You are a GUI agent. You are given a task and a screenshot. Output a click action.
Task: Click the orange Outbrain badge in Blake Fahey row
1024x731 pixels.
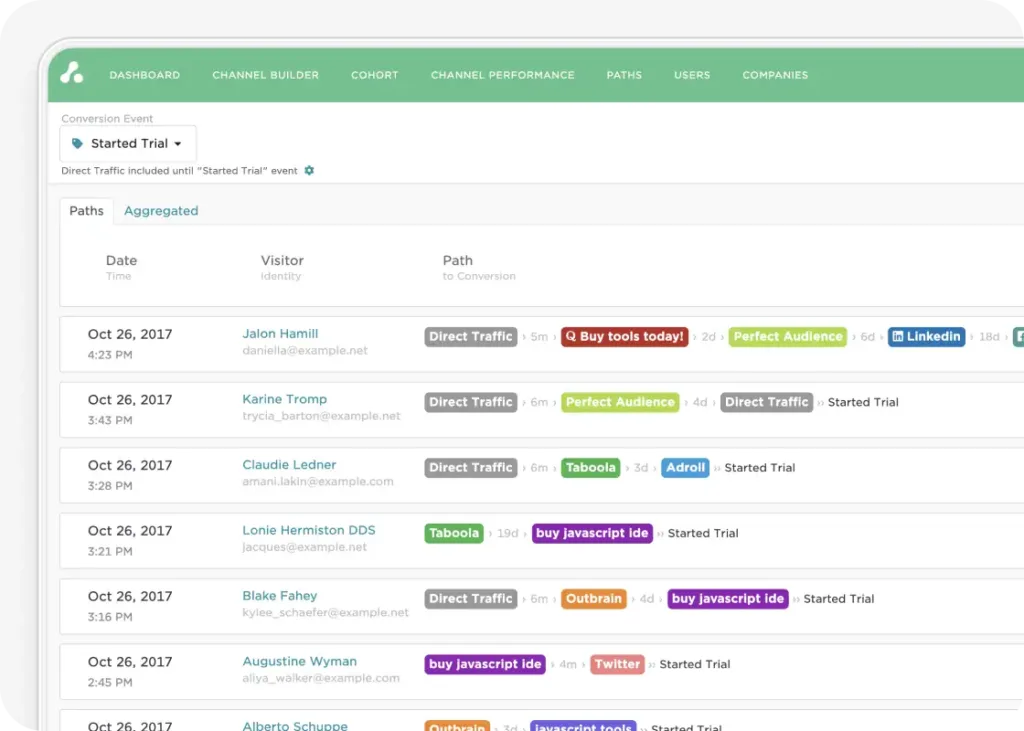pos(593,599)
